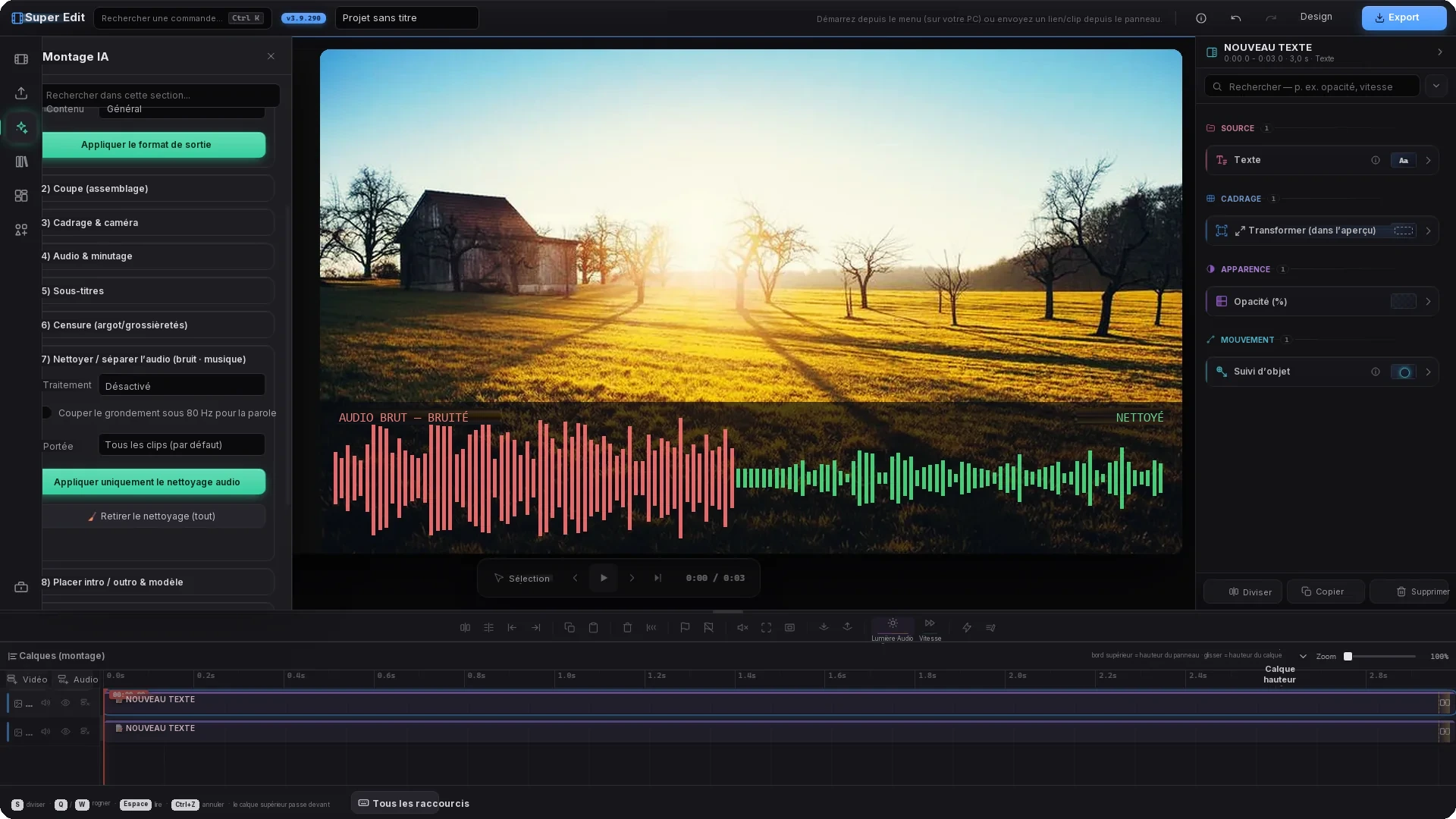
Task: Toggle visibility eye of first layer
Action: [x=65, y=703]
